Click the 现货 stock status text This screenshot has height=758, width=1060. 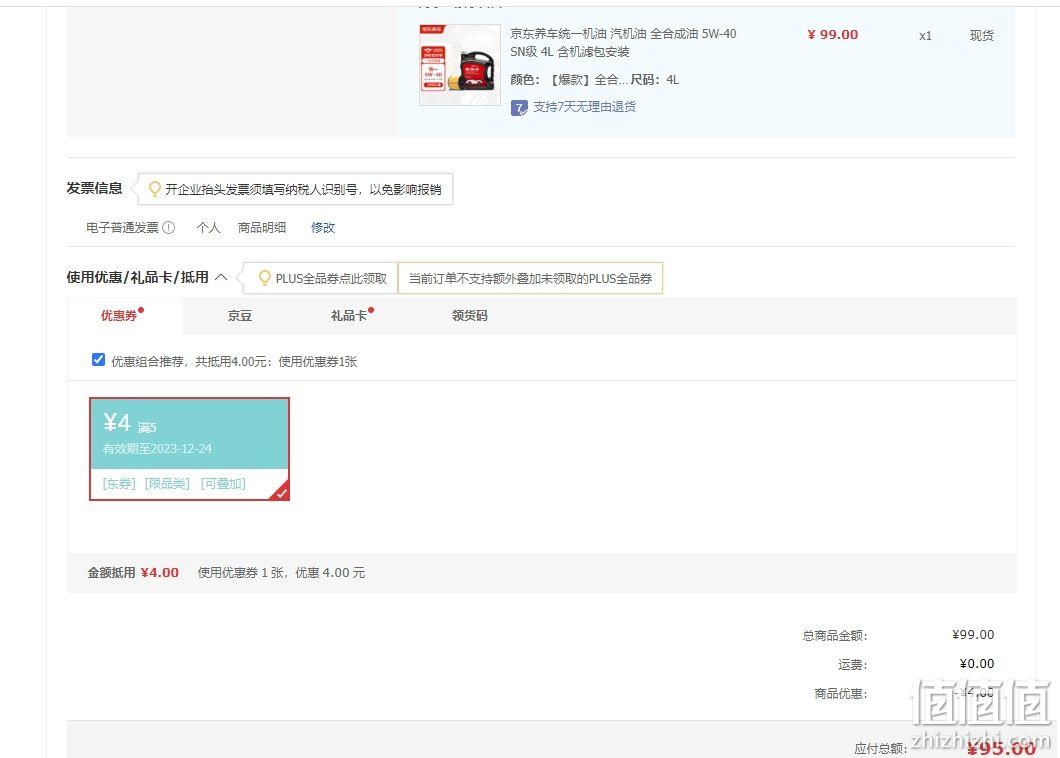982,36
